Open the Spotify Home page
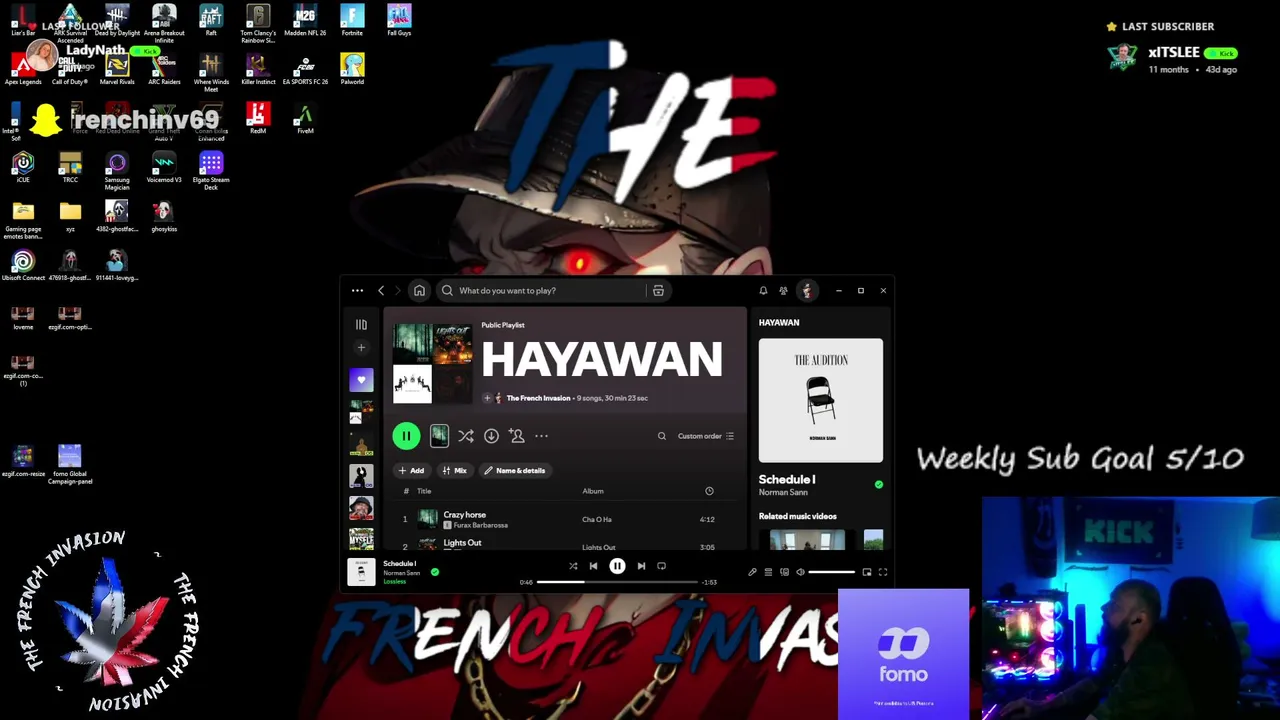This screenshot has width=1280, height=720. [x=419, y=291]
